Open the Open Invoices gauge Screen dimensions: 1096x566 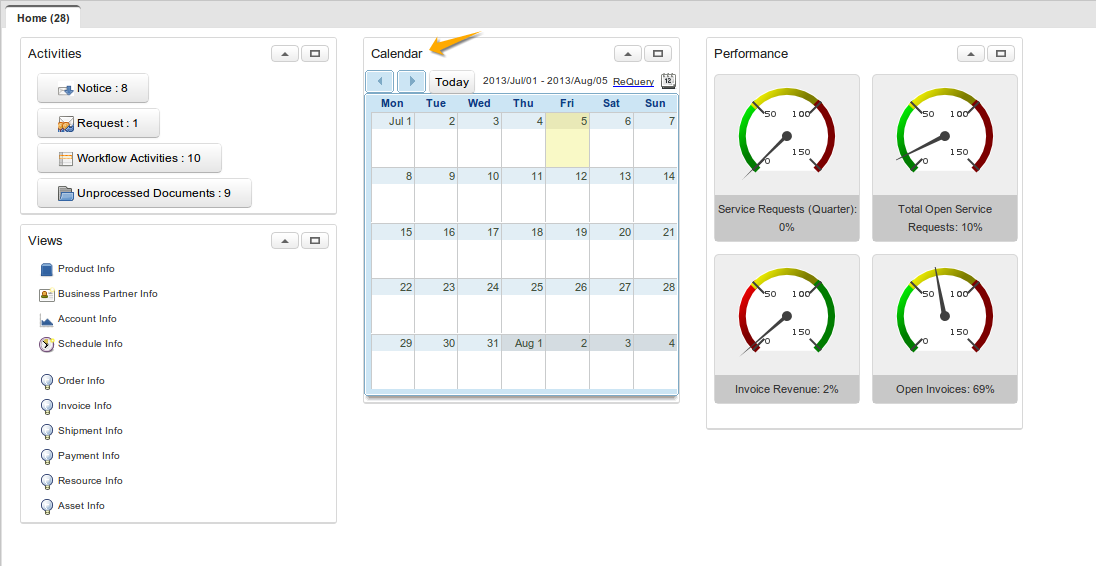coord(945,314)
